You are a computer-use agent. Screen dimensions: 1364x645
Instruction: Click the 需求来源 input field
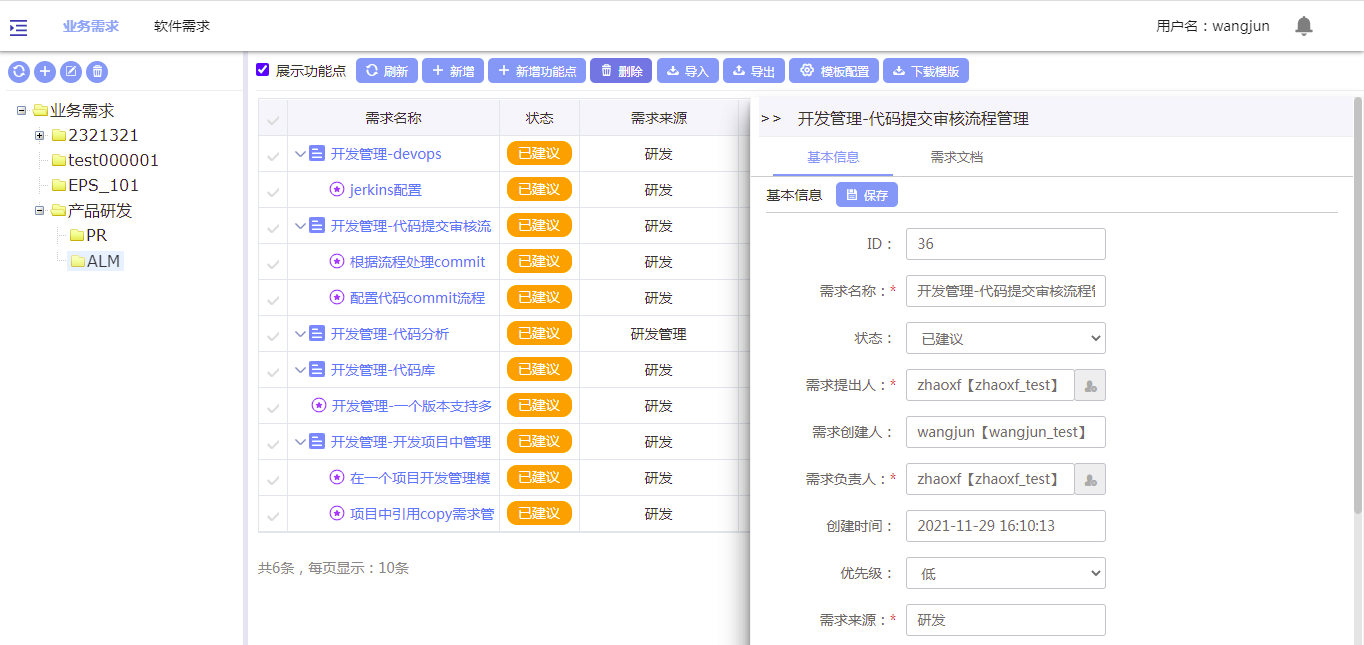(1005, 620)
